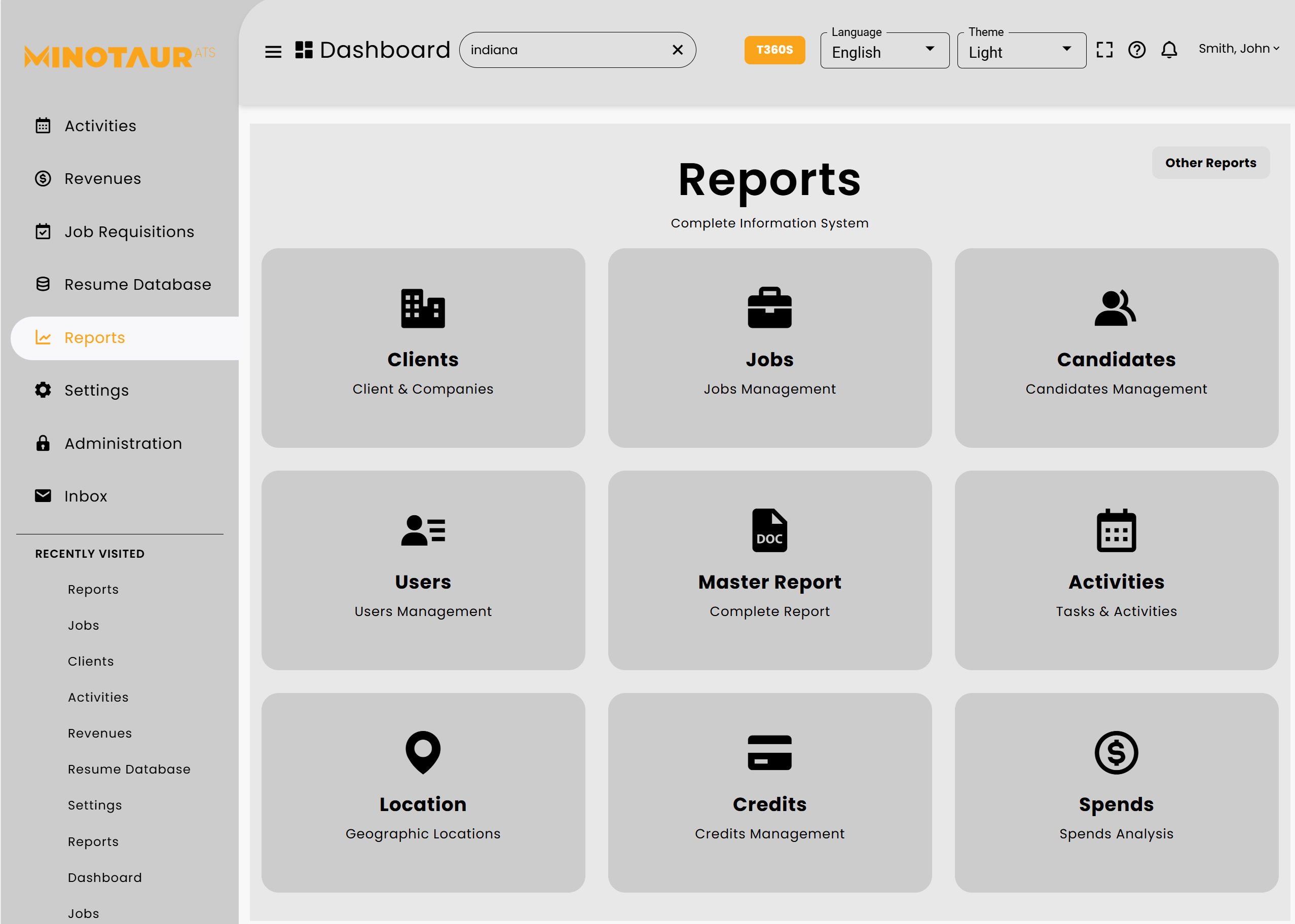Click the Other Reports button

(x=1210, y=163)
